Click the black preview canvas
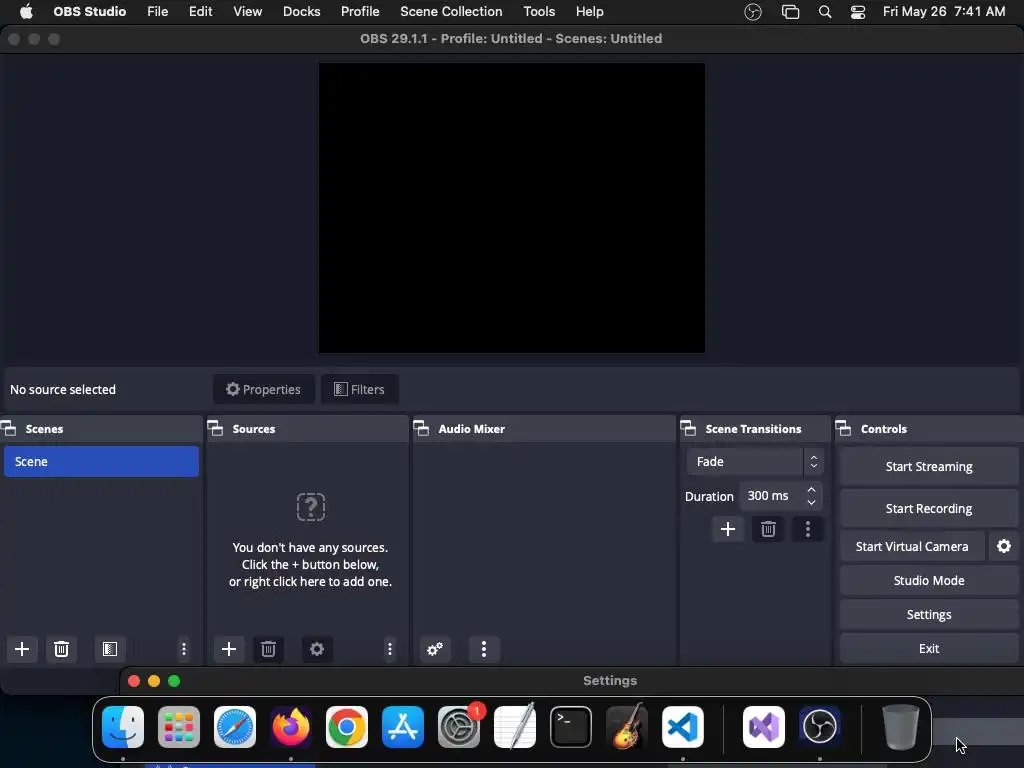The image size is (1024, 768). tap(511, 208)
